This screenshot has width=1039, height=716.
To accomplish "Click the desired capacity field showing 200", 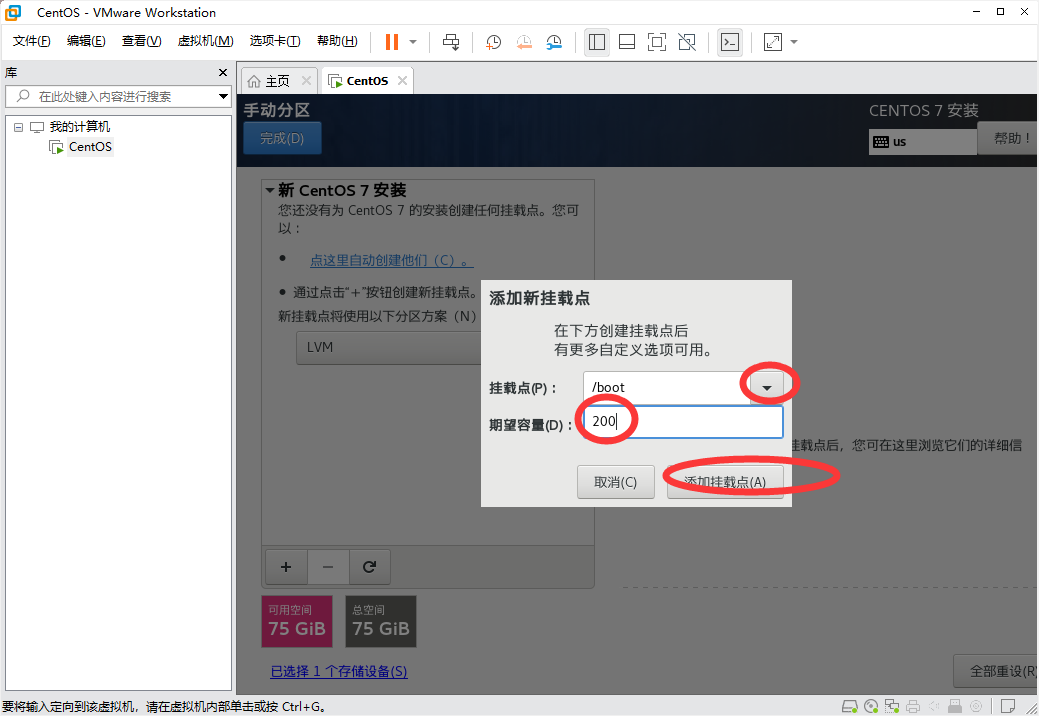I will tap(683, 421).
